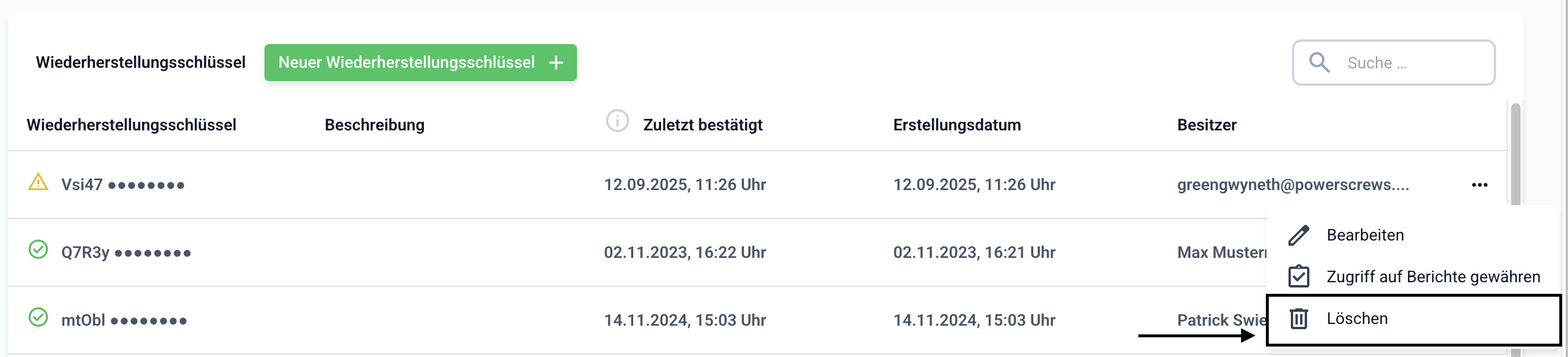Click the trash can icon

pos(1298,318)
